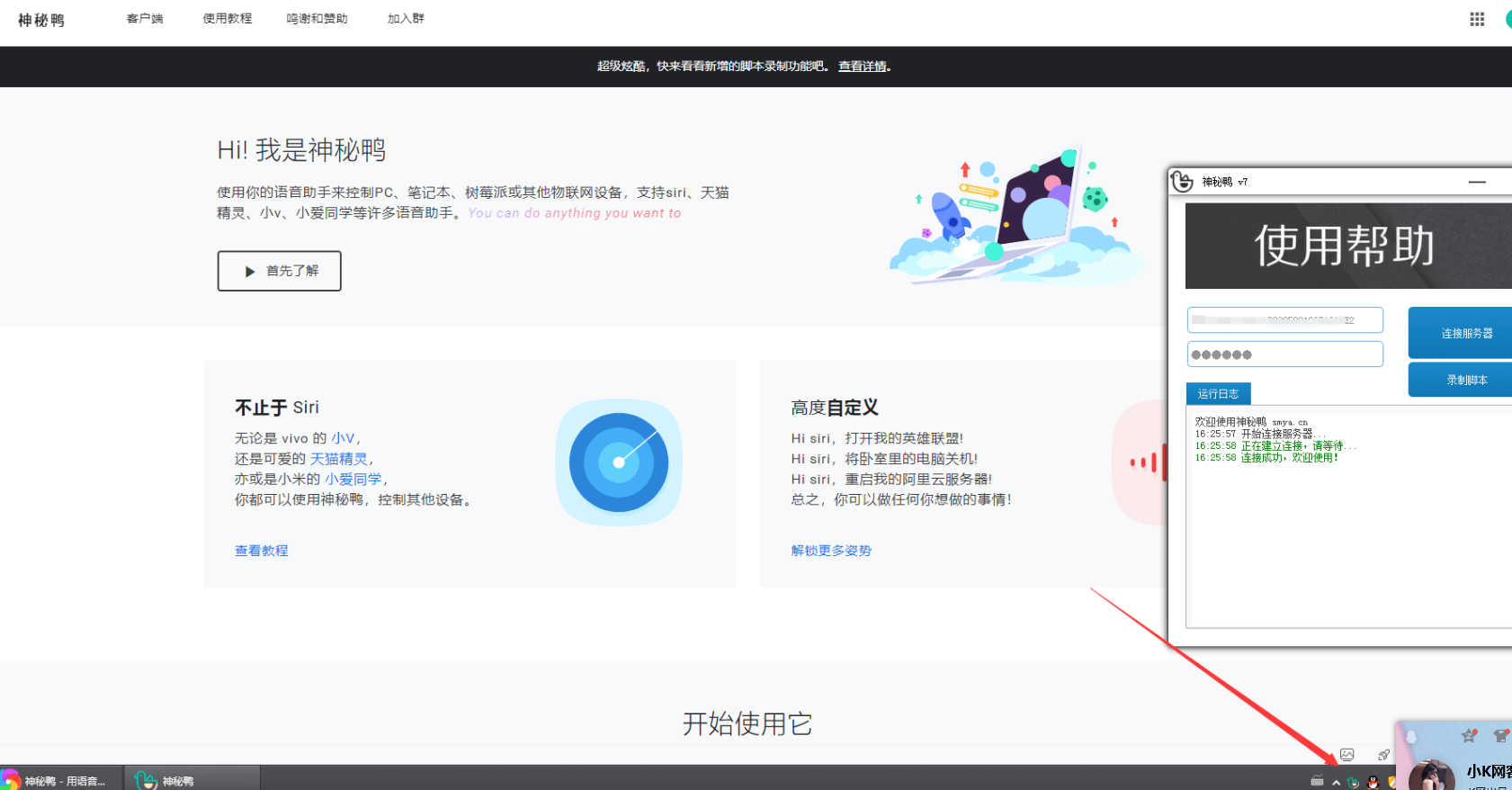
Task: Switch to browser taskbar item 神秘鸭 - 用语音
Action: tap(60, 779)
